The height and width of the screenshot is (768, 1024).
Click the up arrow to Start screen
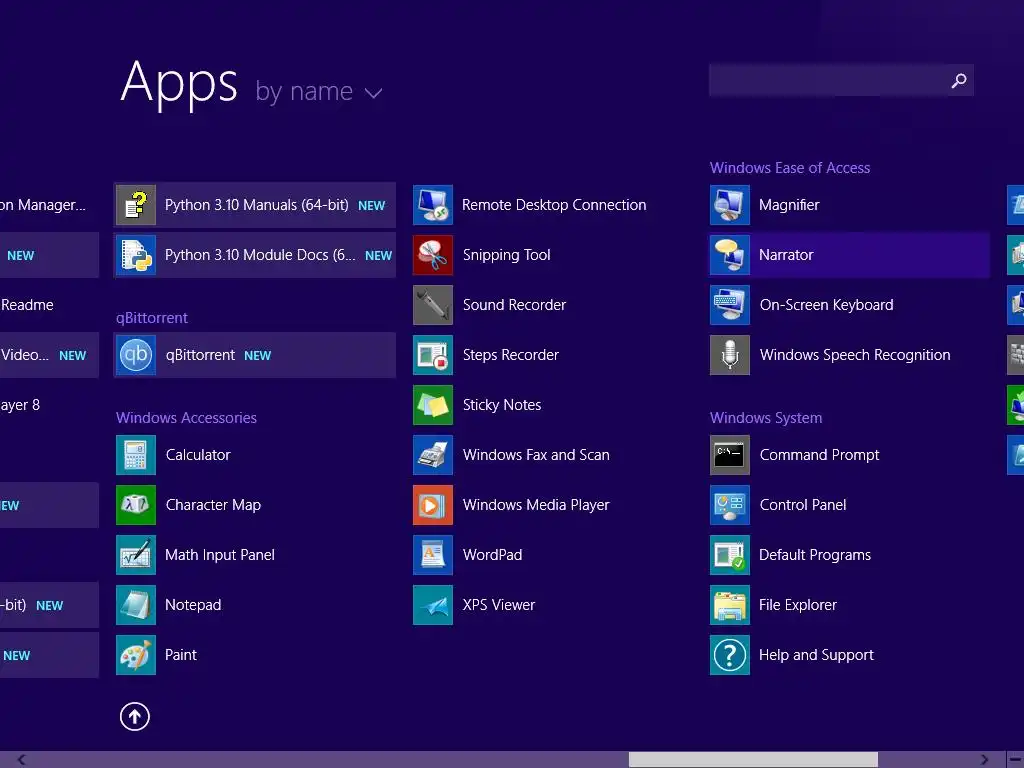135,716
